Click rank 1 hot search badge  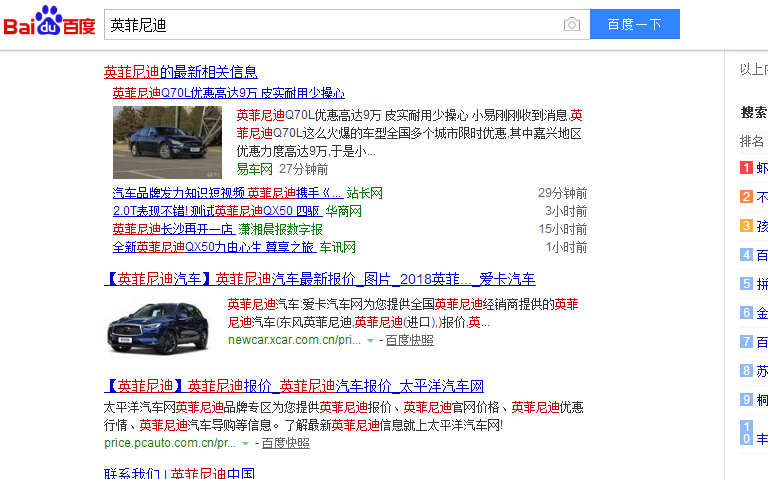[746, 168]
